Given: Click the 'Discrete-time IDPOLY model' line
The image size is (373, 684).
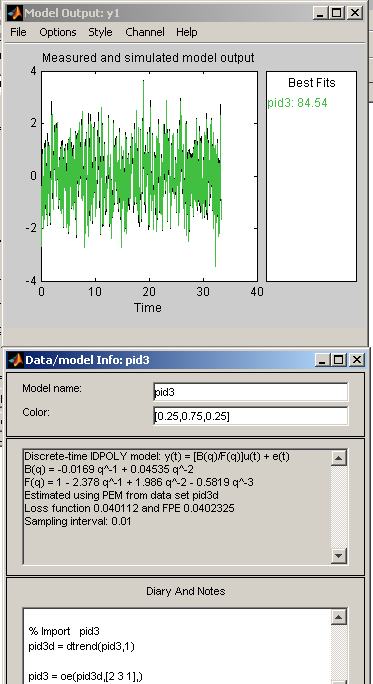Looking at the screenshot, I should click(x=157, y=456).
